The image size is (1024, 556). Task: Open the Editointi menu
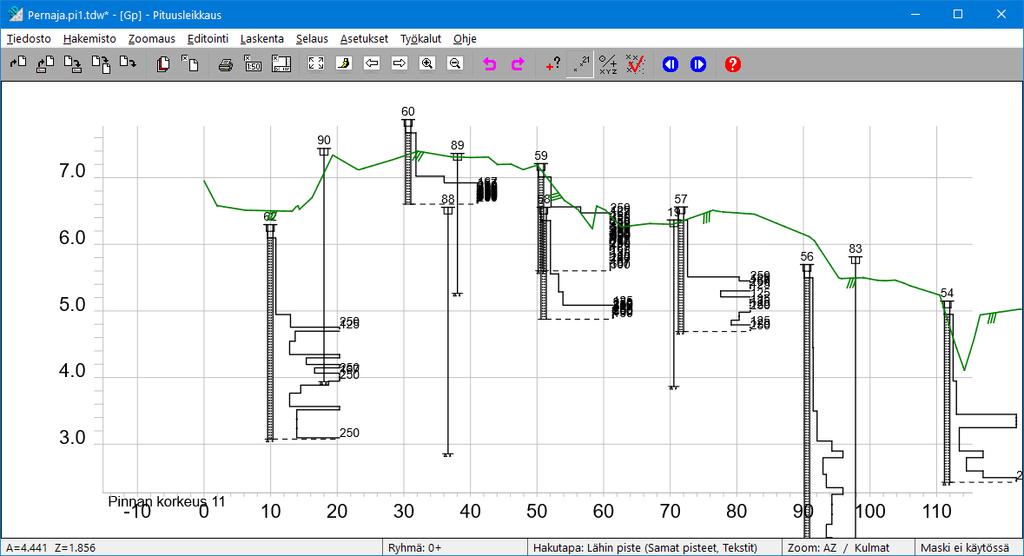pyautogui.click(x=208, y=39)
